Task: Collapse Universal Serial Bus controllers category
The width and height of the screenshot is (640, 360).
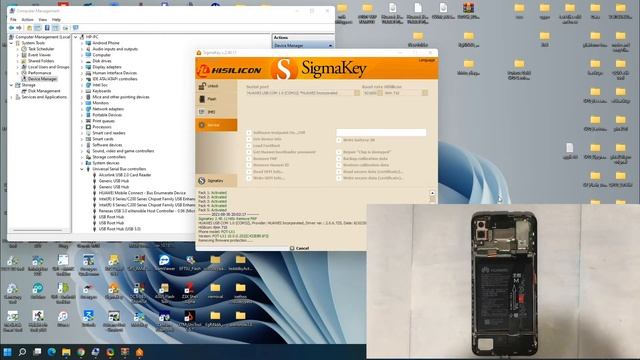Action: (82, 169)
